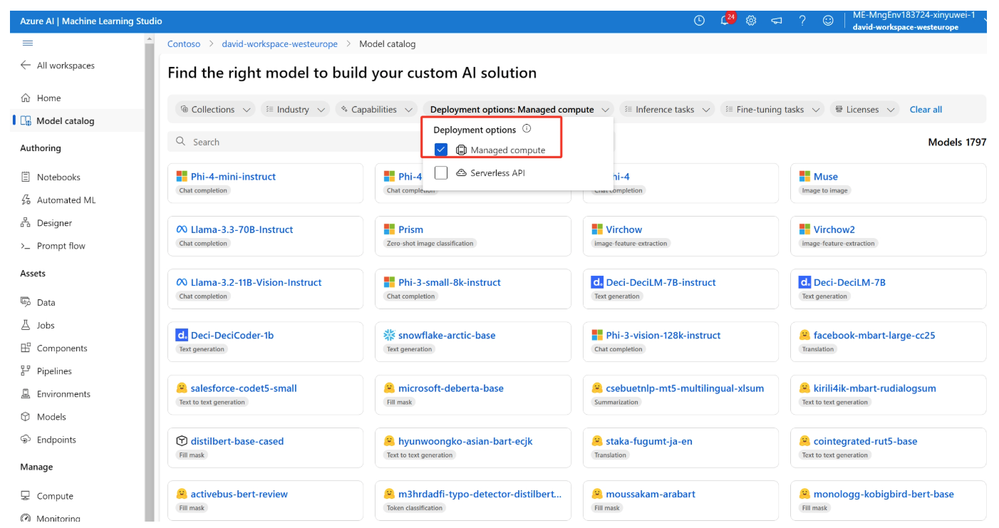Click the Compute monitor icon
The height and width of the screenshot is (528, 999).
pos(25,496)
